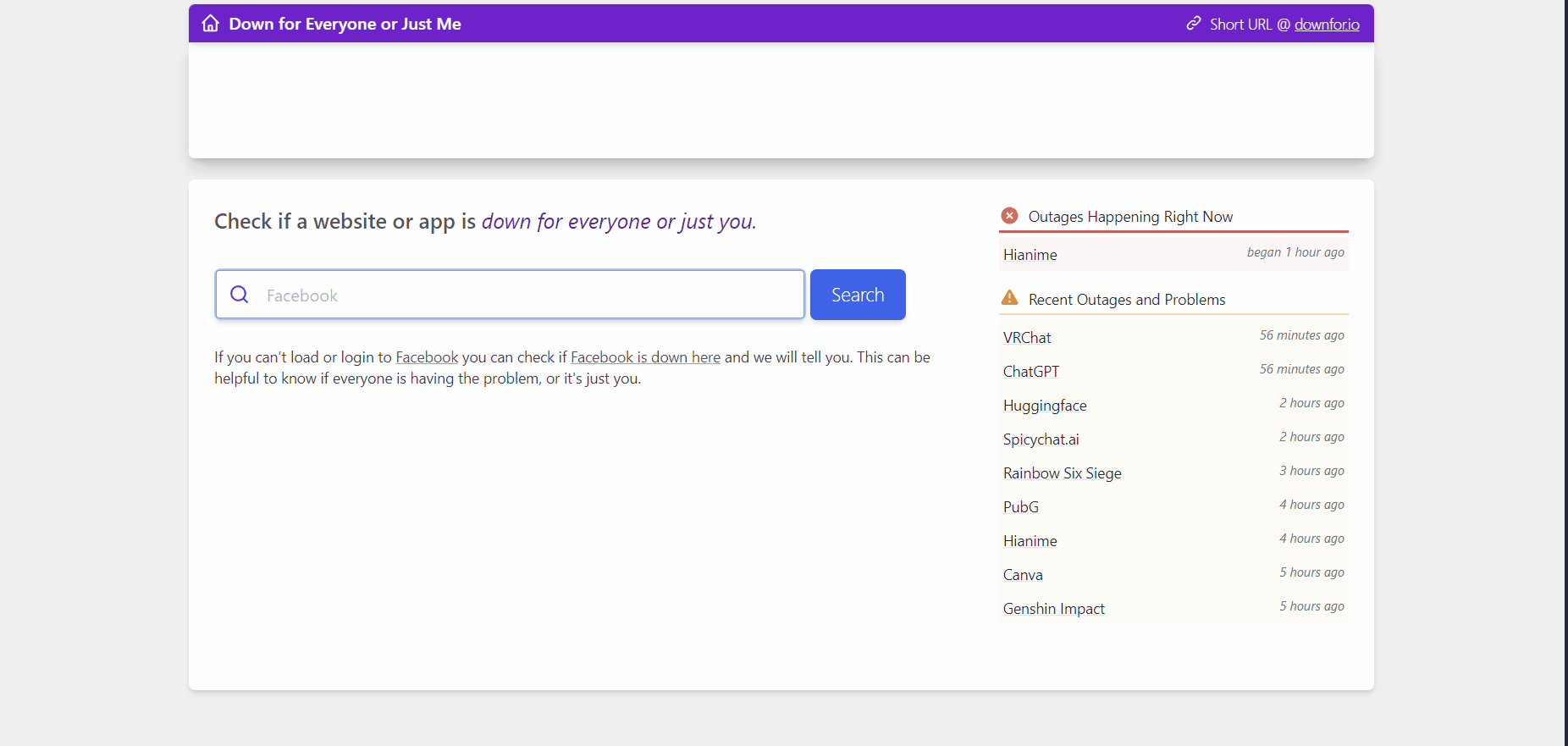This screenshot has width=1568, height=746.
Task: Click the orange warning triangle icon
Action: [1009, 298]
